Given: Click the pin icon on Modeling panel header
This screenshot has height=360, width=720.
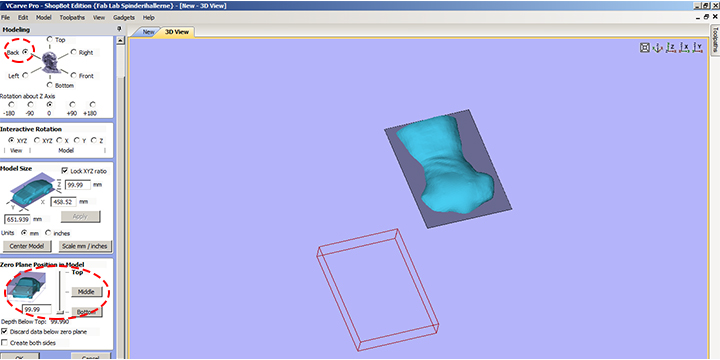Looking at the screenshot, I should pyautogui.click(x=119, y=29).
